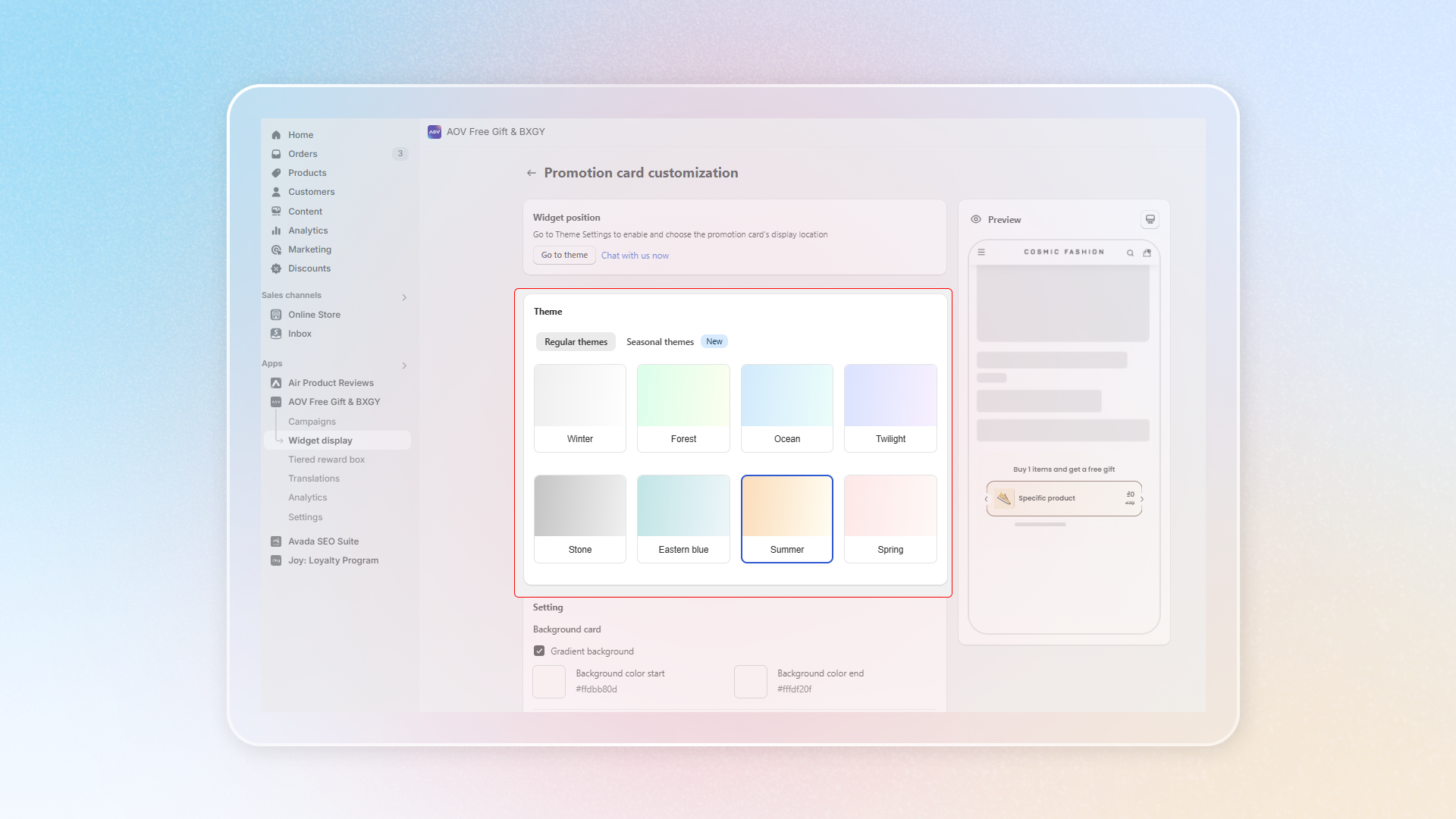Switch to the Seasonal themes tab
Image resolution: width=1456 pixels, height=819 pixels.
pos(660,342)
